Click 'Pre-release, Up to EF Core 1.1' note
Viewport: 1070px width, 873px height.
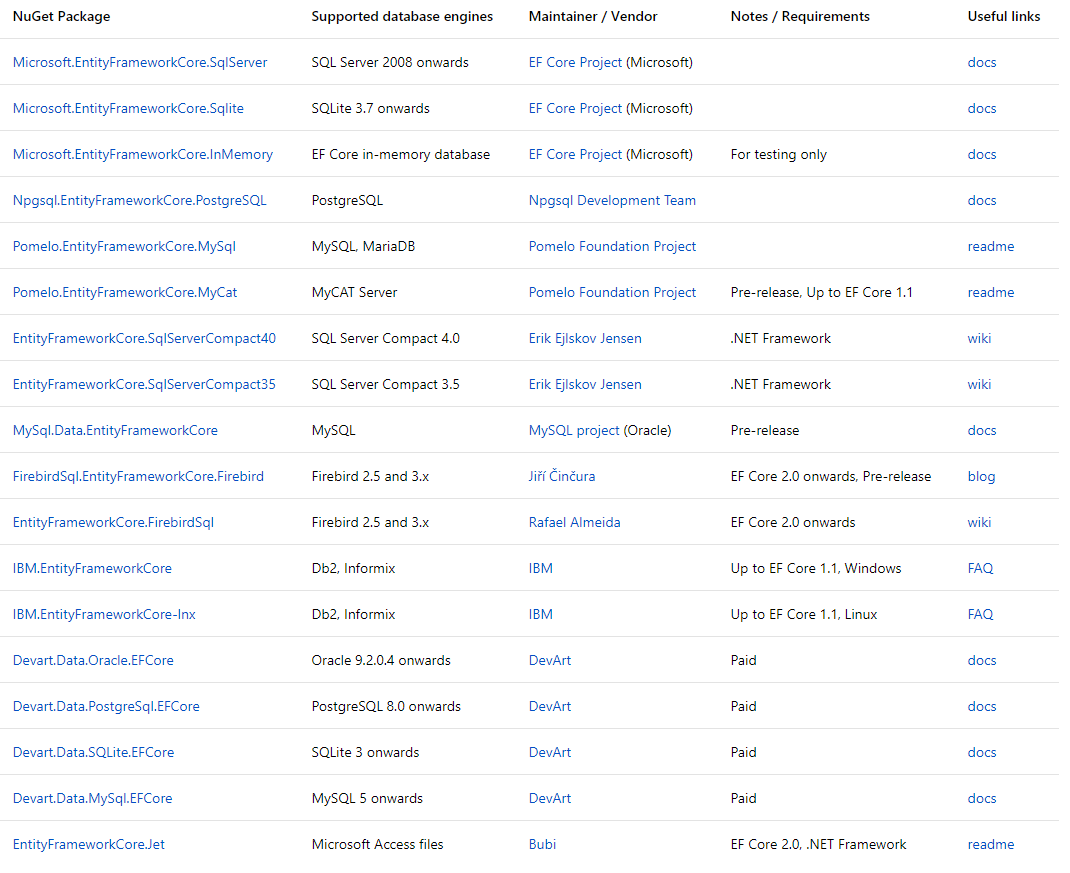[822, 292]
